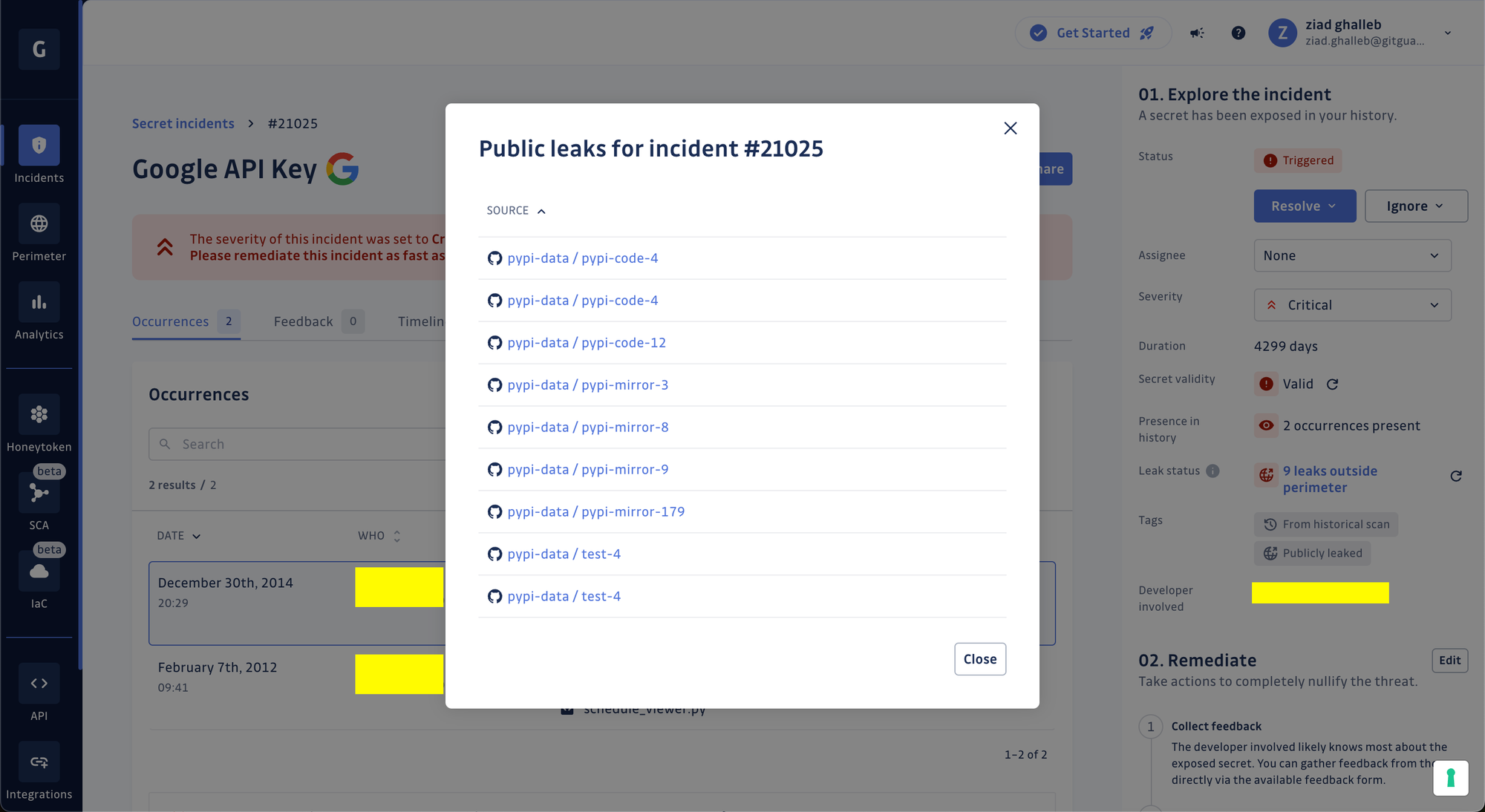Open the Assignee None dropdown
The height and width of the screenshot is (812, 1485).
click(1351, 255)
